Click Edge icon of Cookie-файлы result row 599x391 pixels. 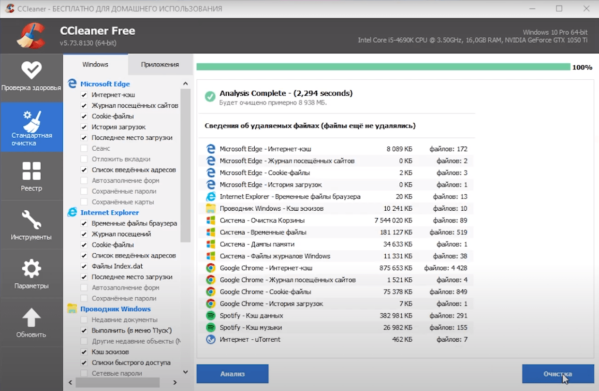tap(210, 173)
